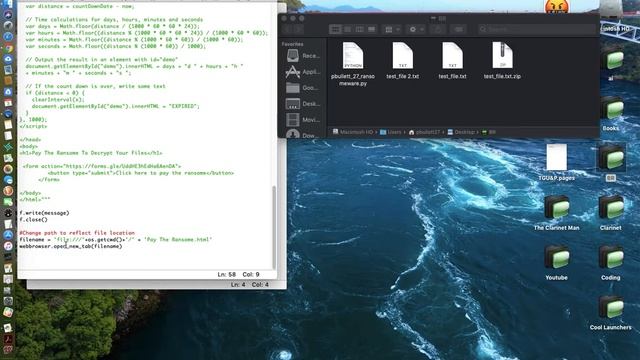Select test_file.txt file icon
The image size is (640, 360).
[452, 56]
